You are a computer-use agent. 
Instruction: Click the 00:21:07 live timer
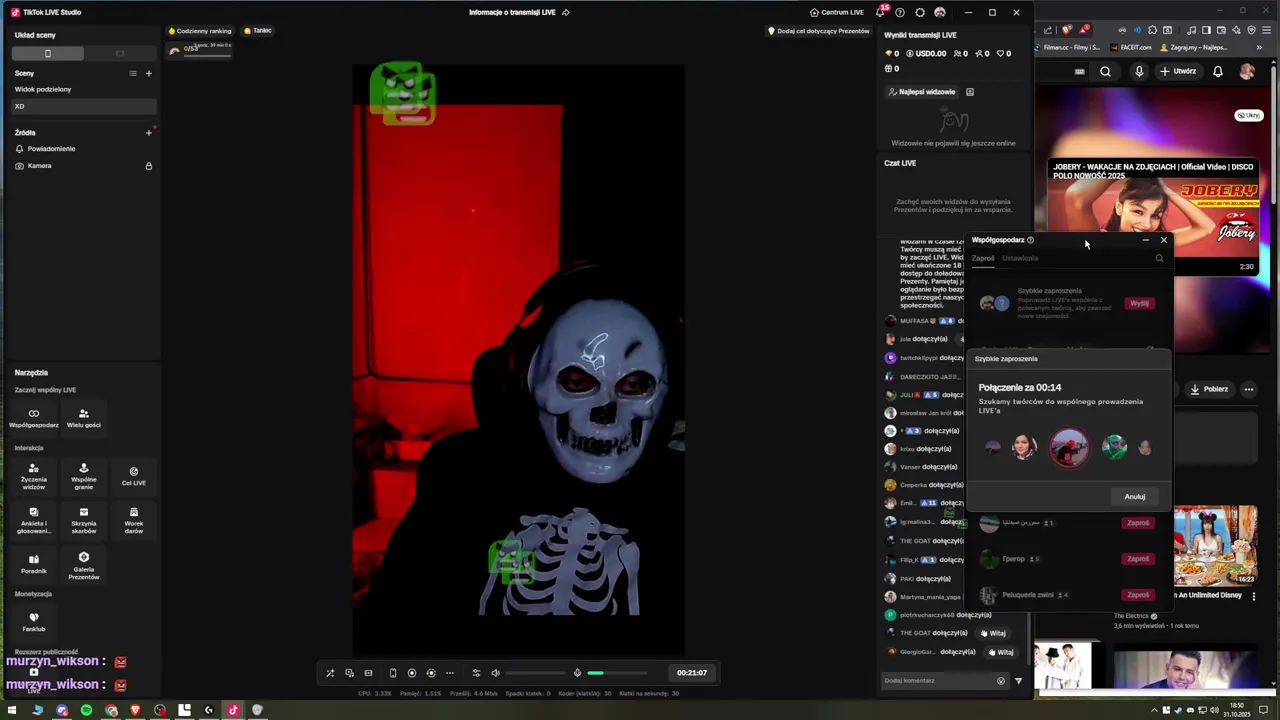[692, 673]
